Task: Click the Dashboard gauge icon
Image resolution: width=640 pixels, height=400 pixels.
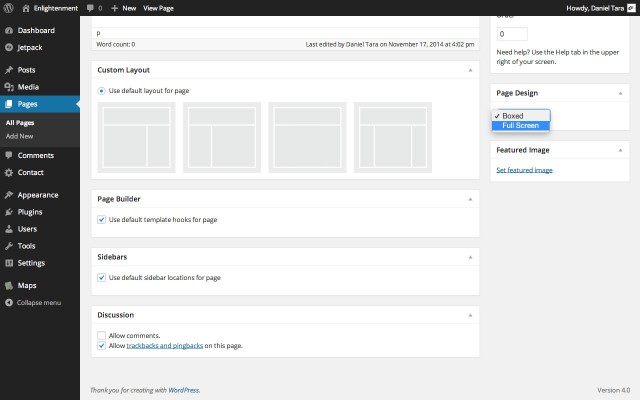Action: [9, 30]
